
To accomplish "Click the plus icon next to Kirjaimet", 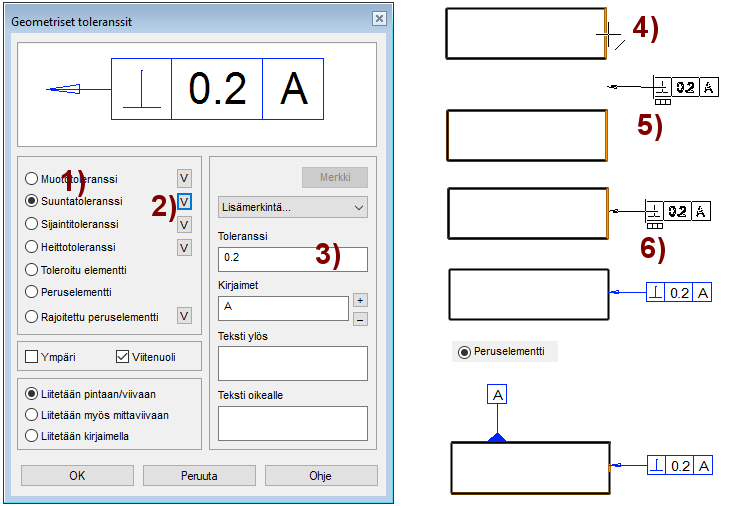I will 360,300.
